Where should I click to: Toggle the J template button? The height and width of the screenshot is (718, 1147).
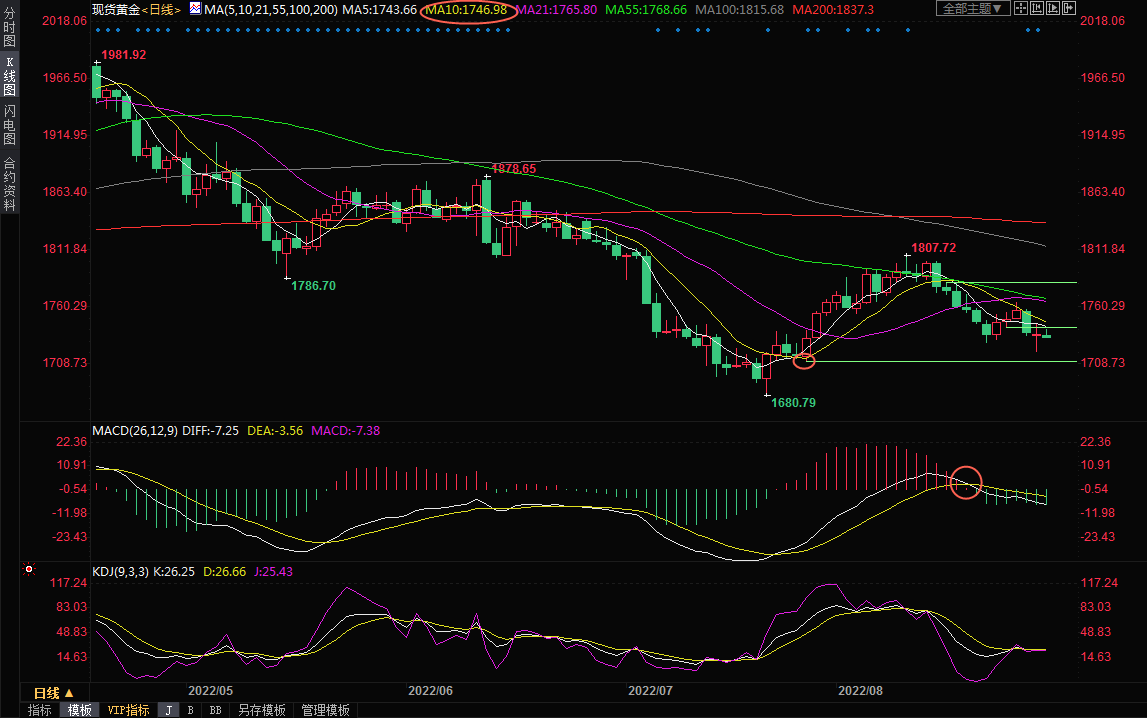click(168, 710)
